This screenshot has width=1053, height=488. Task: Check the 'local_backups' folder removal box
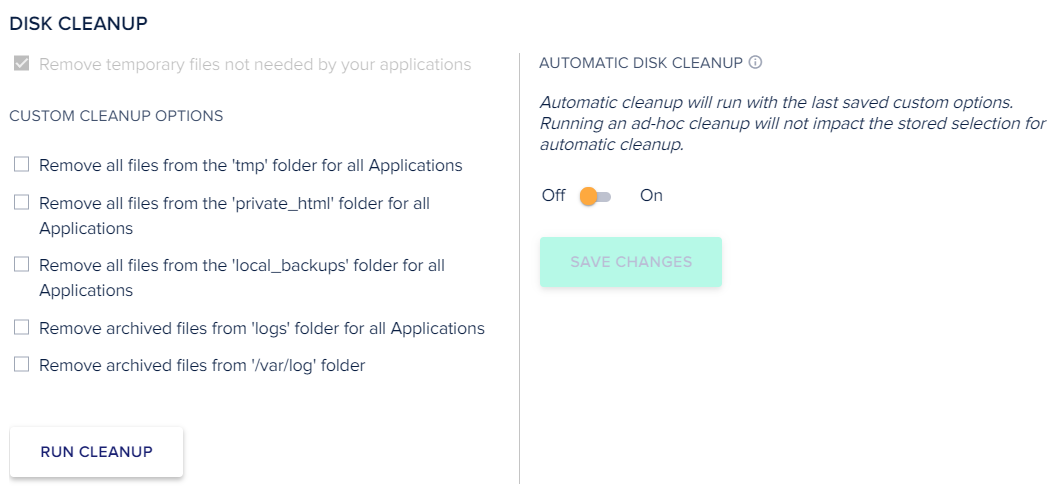[x=21, y=264]
